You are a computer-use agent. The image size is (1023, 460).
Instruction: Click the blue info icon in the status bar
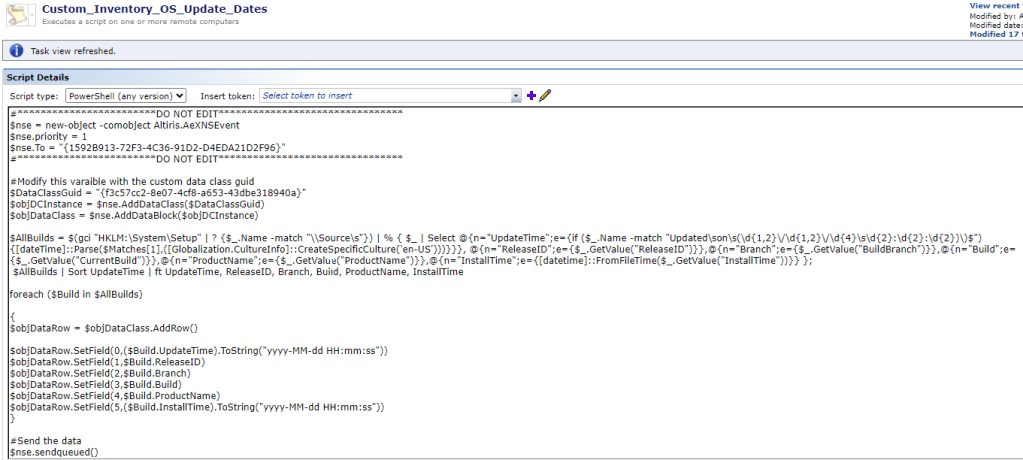click(16, 51)
